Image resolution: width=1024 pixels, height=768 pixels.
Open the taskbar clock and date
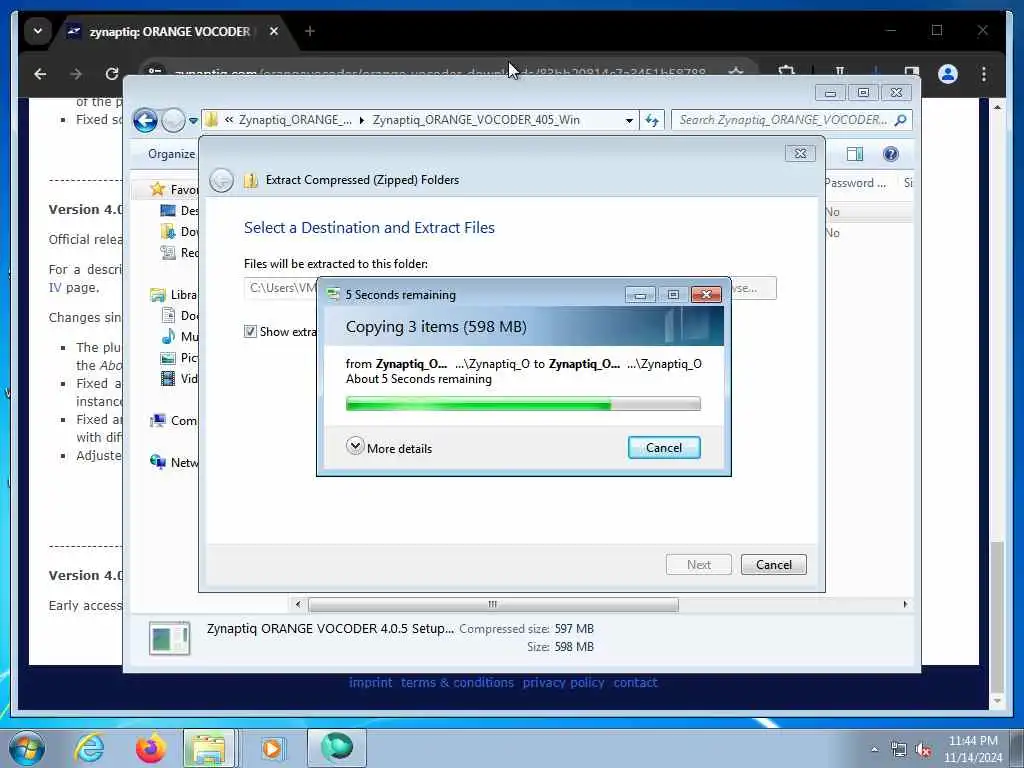(973, 749)
